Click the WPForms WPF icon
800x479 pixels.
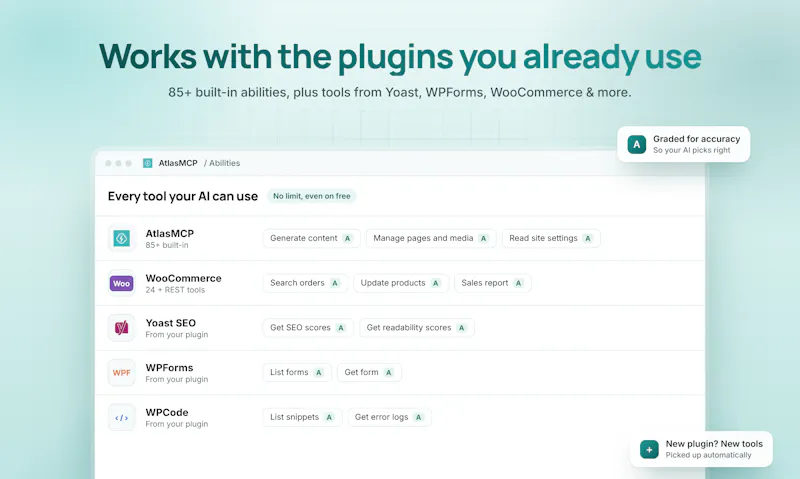click(x=121, y=372)
